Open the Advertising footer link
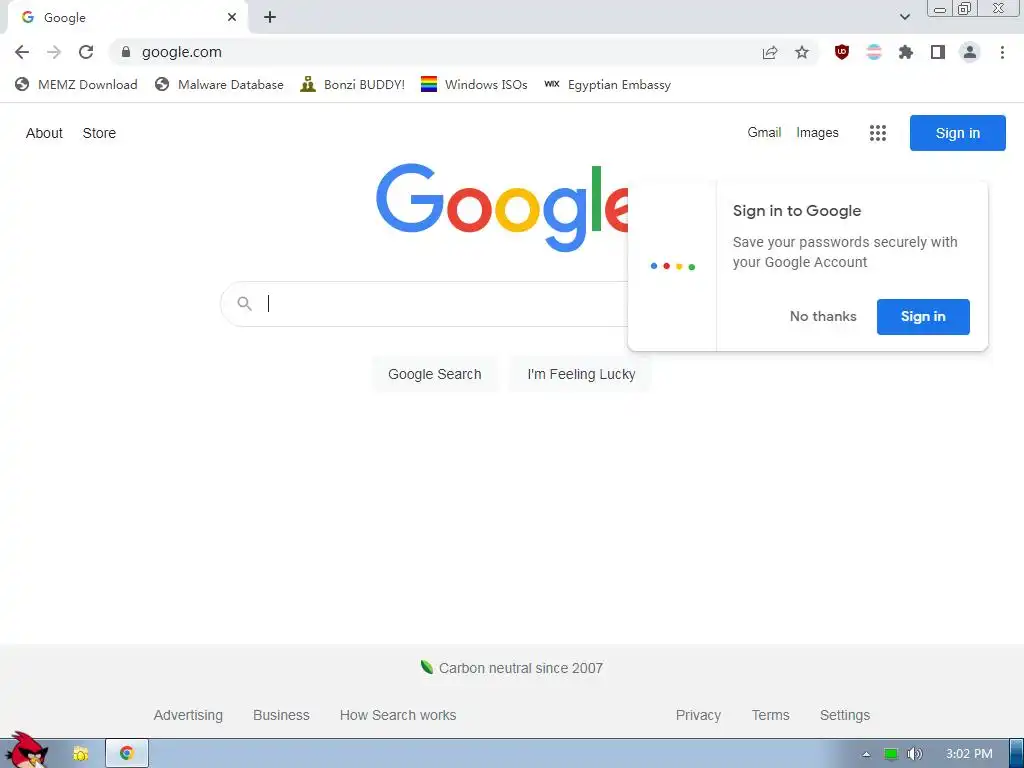The image size is (1024, 768). point(188,715)
